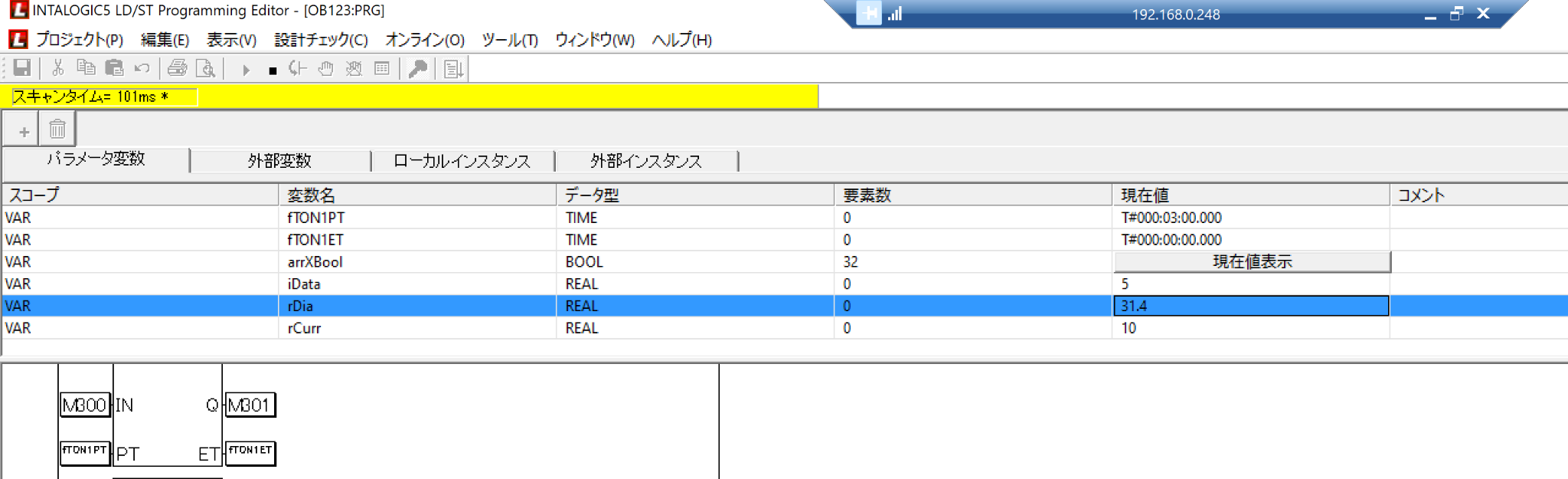Click the key icon in toolbar
The height and width of the screenshot is (479, 1568).
coord(418,69)
